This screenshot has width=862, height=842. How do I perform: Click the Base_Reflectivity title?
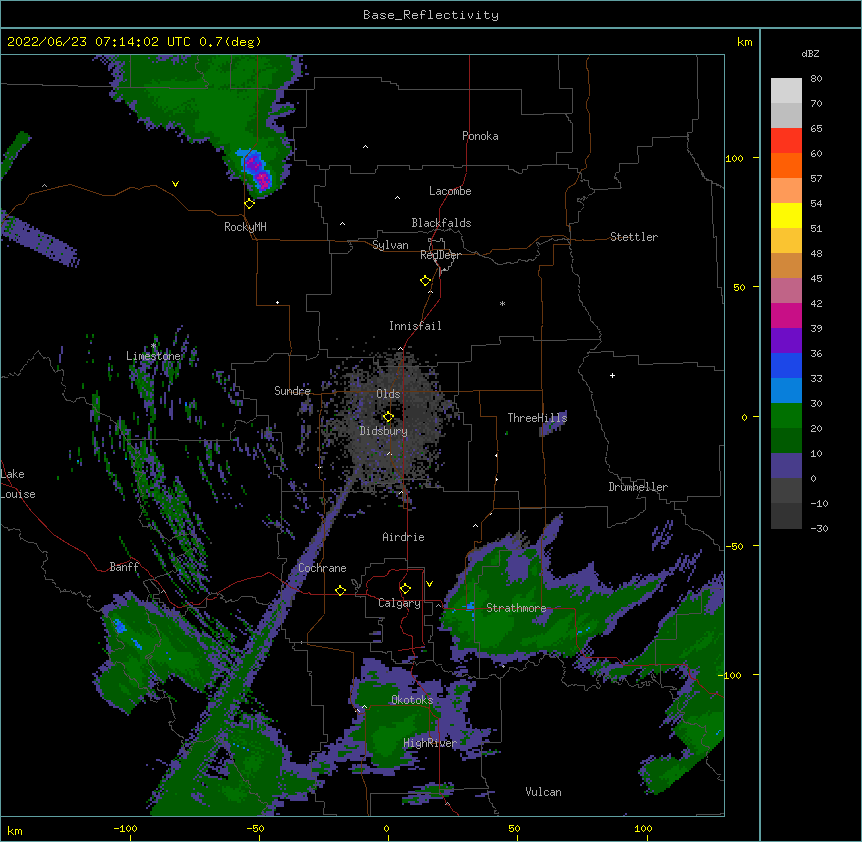[x=431, y=15]
